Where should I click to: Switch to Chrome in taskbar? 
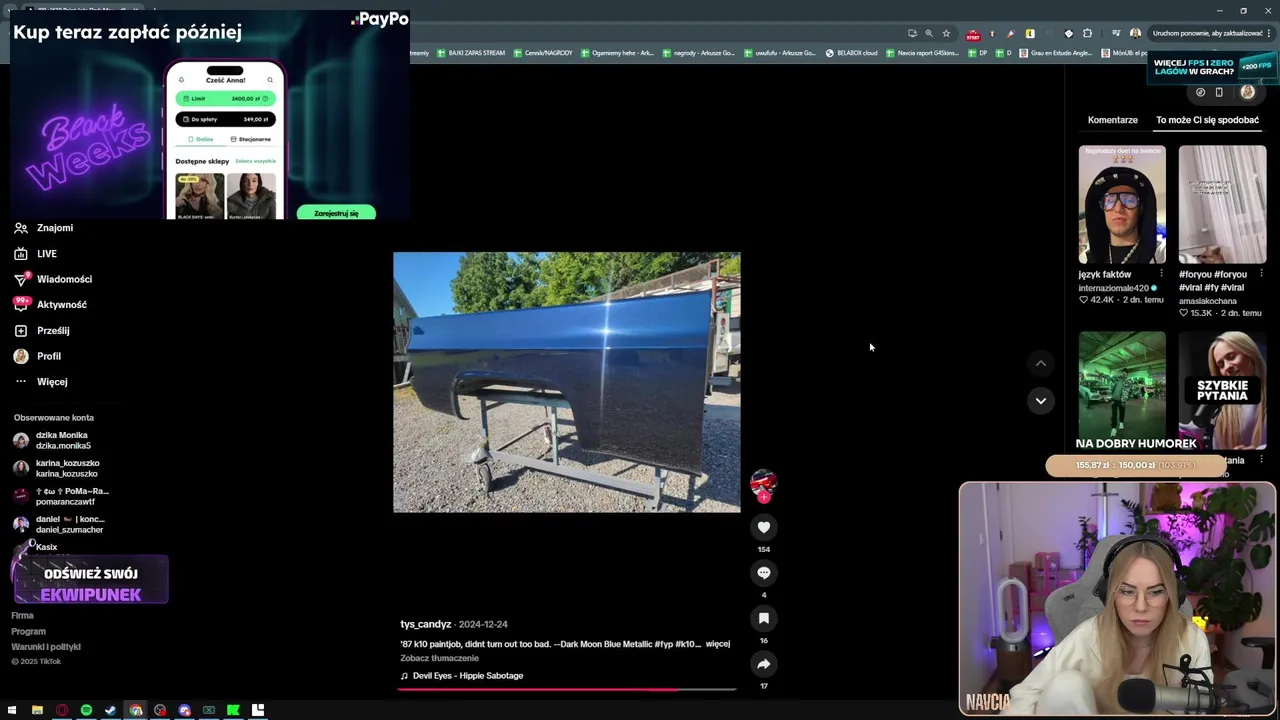(x=135, y=711)
